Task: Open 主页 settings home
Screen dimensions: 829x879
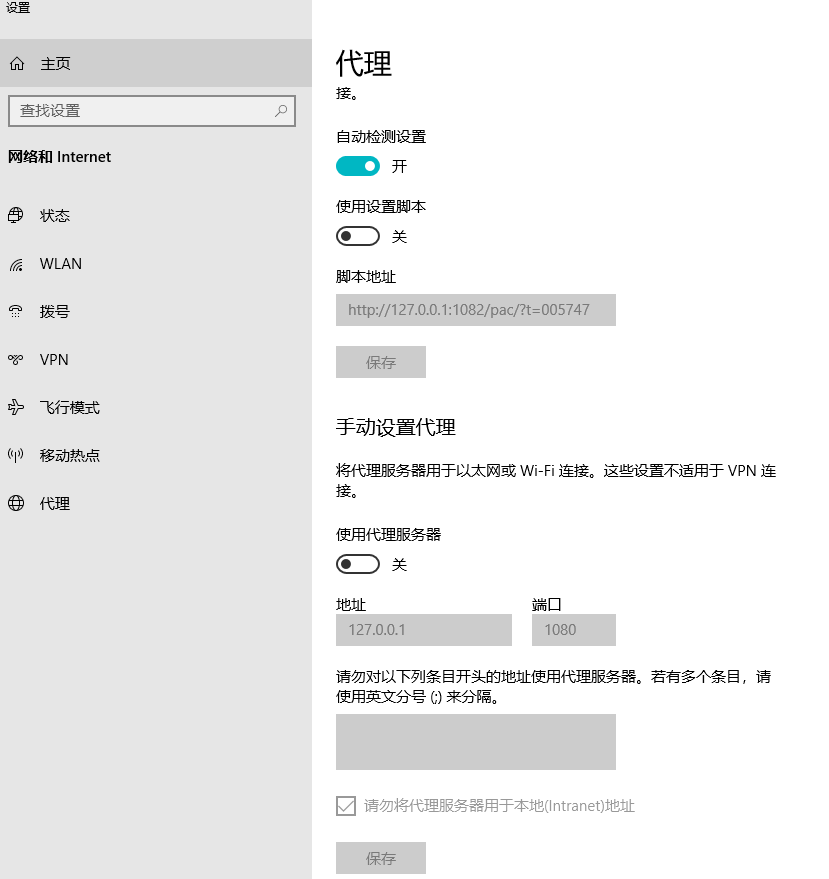Action: [x=156, y=63]
